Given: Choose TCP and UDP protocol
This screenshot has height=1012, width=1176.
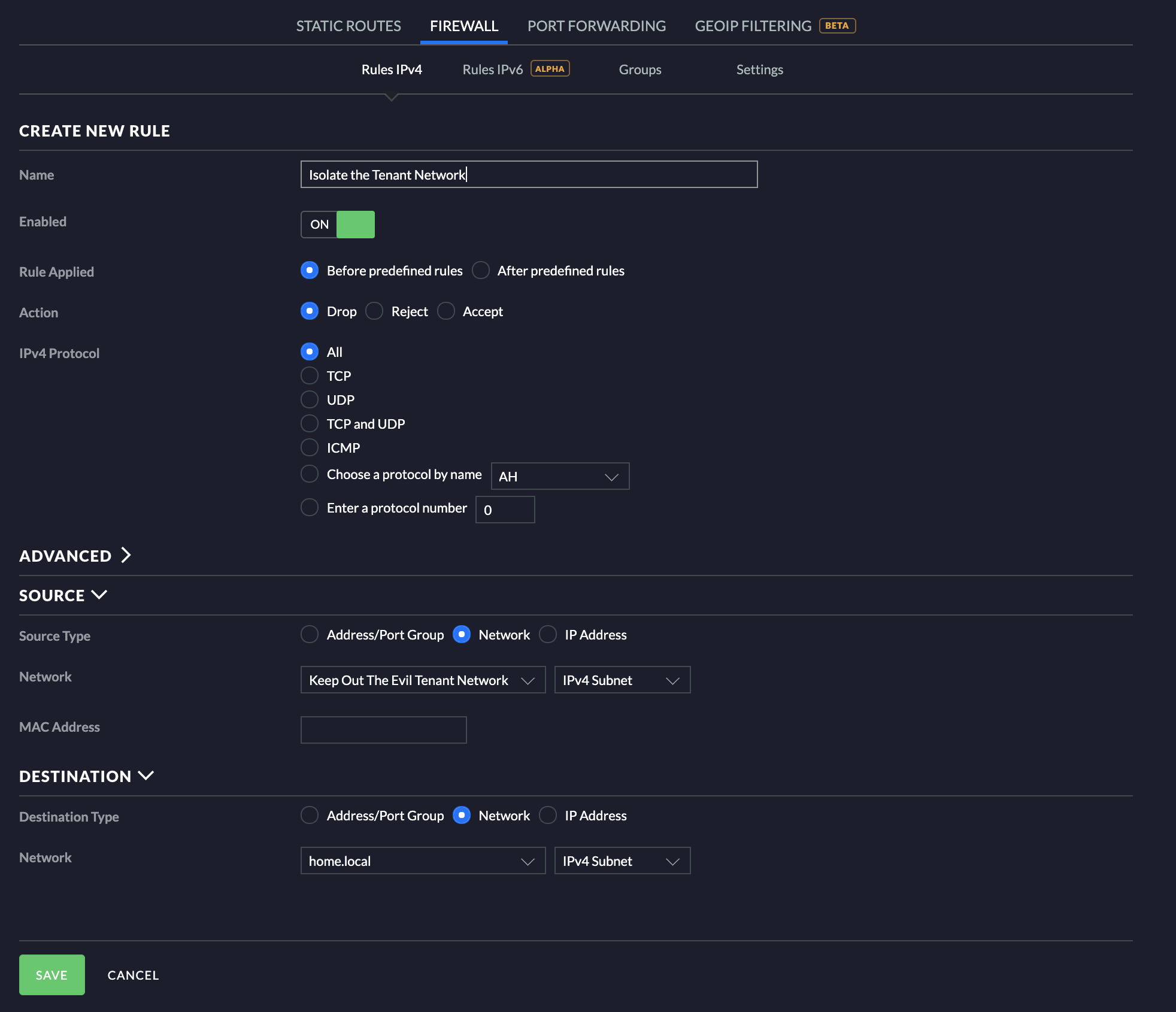Looking at the screenshot, I should (x=310, y=424).
